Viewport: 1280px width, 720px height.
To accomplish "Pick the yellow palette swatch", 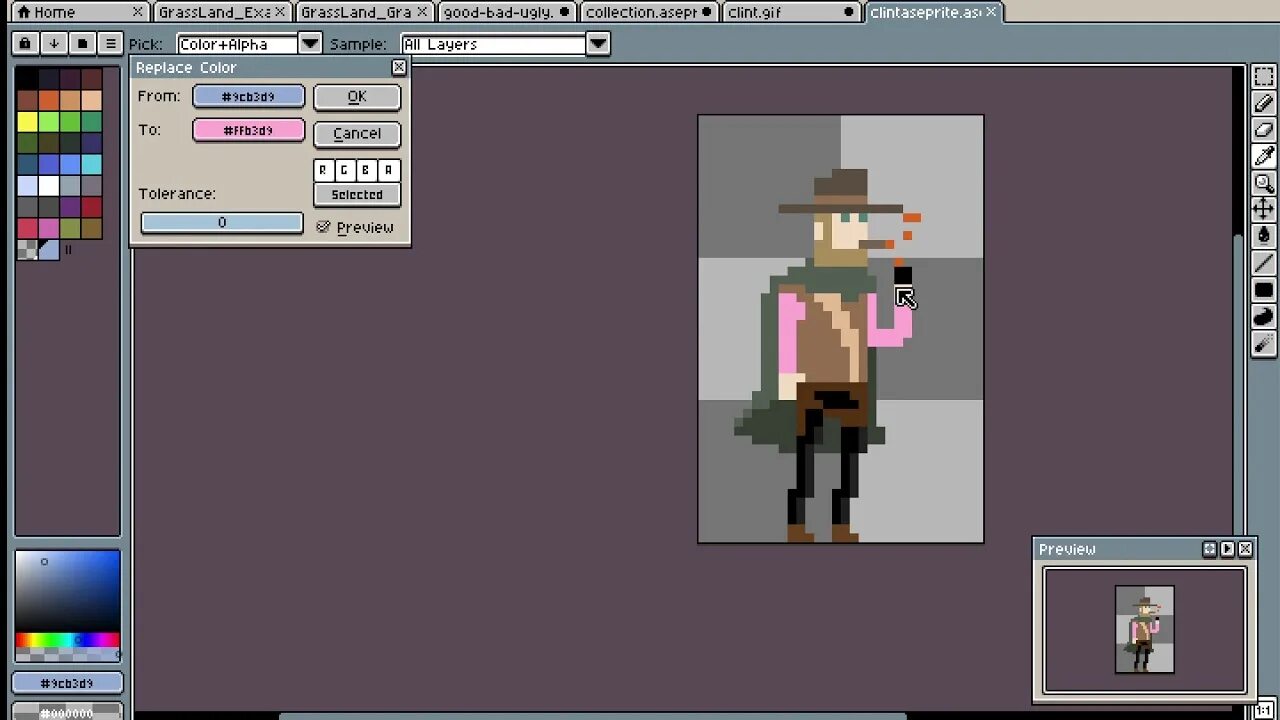I will tap(27, 121).
